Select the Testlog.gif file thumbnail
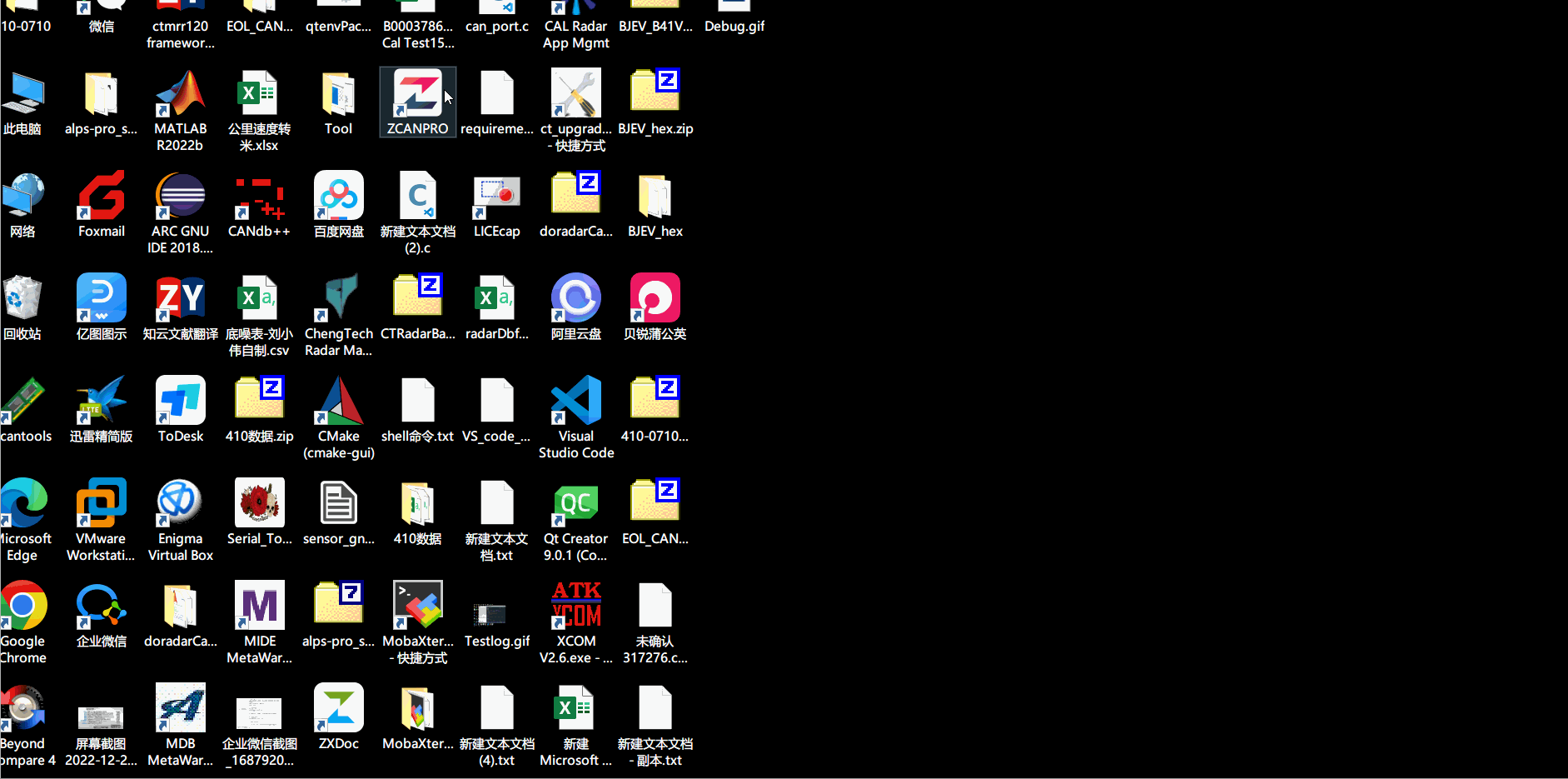Screen dimensions: 1568x779 [x=496, y=615]
